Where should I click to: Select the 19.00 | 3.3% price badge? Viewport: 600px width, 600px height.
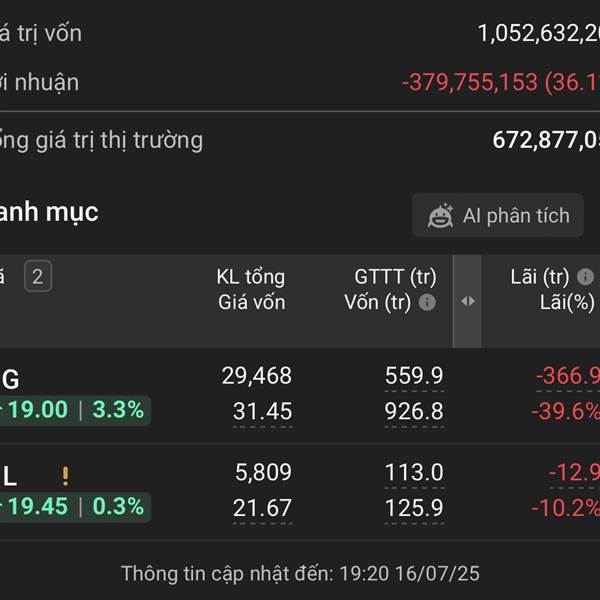(x=75, y=410)
